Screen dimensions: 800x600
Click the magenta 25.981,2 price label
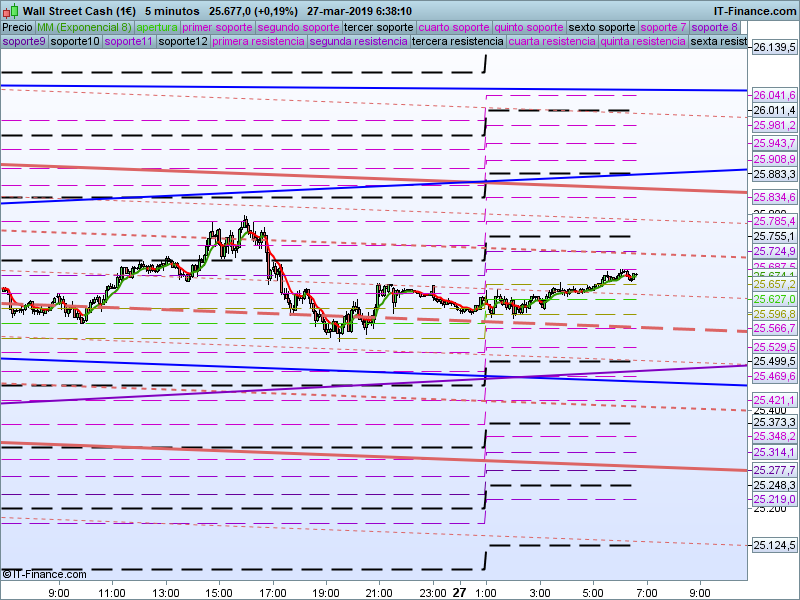tap(774, 125)
